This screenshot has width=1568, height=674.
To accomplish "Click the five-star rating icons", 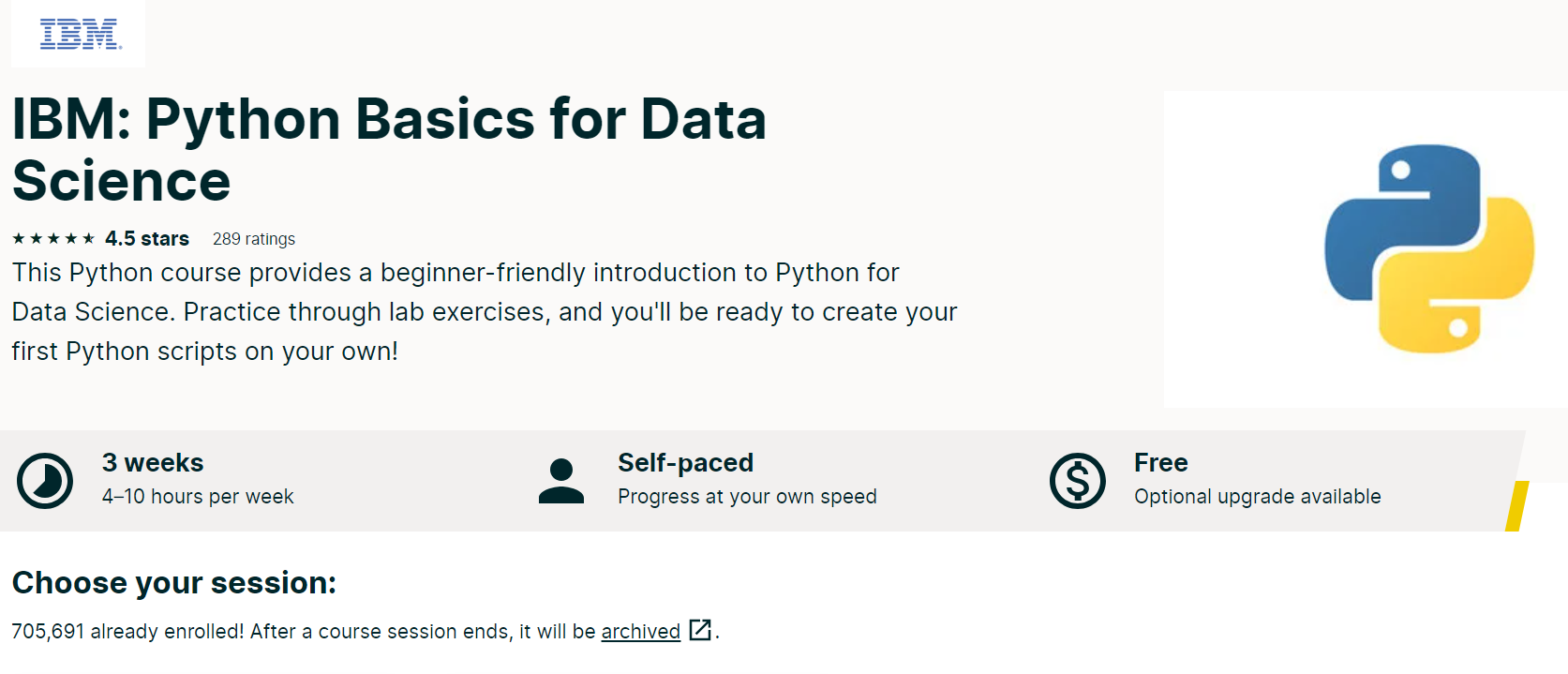I will 53,239.
